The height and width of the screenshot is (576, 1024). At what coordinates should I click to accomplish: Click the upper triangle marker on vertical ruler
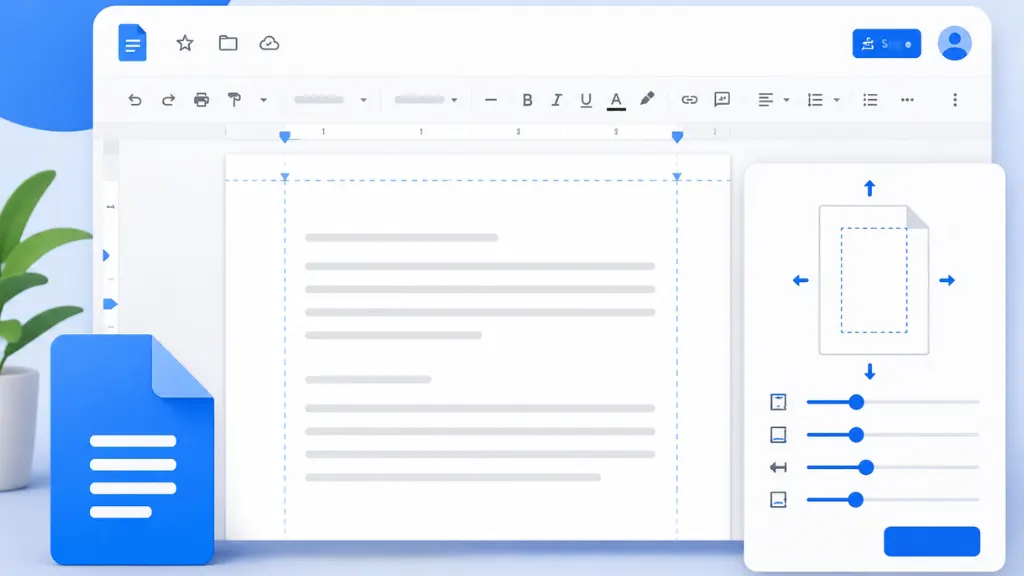pos(106,255)
